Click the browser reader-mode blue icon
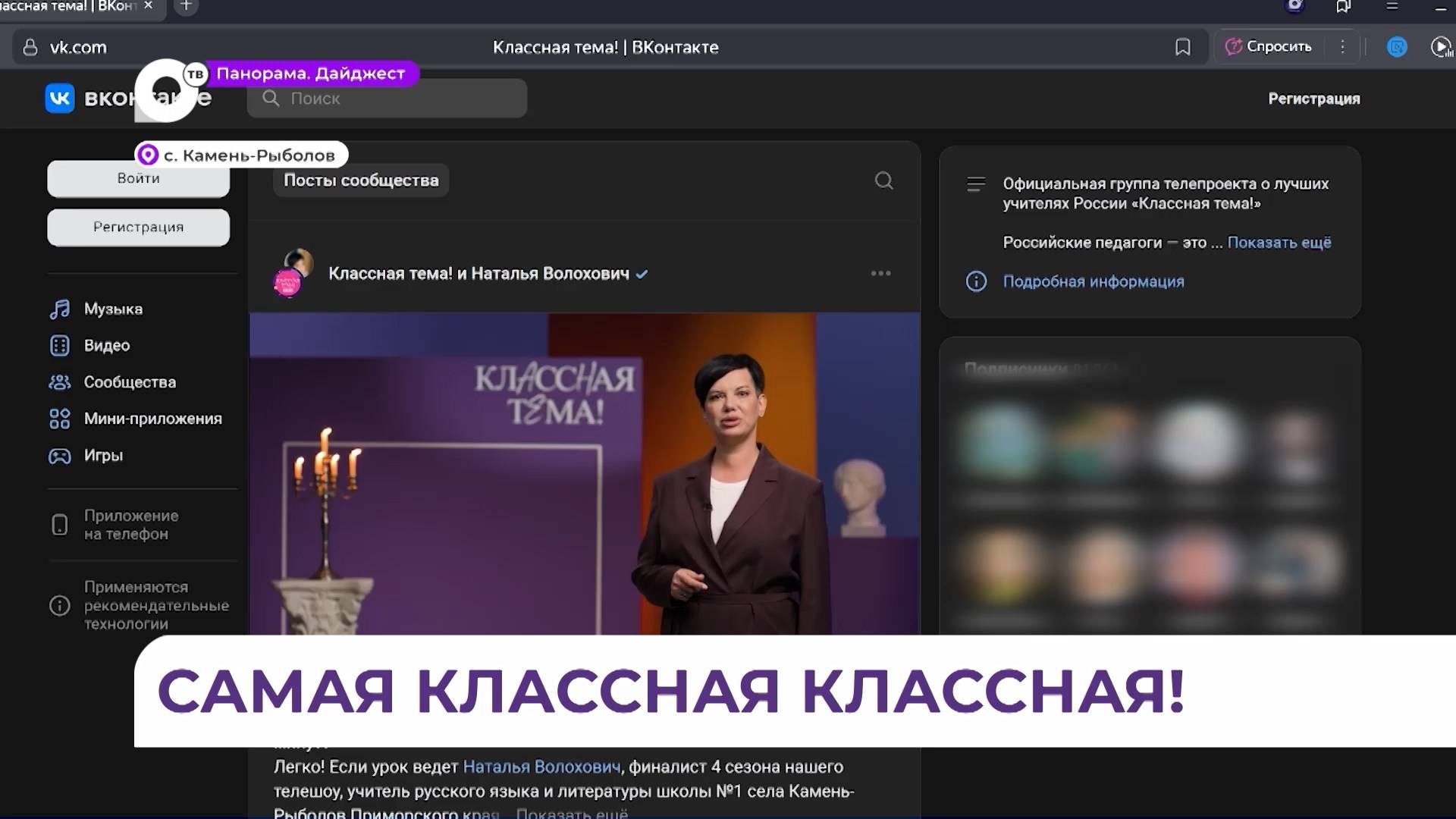Viewport: 1456px width, 819px height. [x=1397, y=47]
